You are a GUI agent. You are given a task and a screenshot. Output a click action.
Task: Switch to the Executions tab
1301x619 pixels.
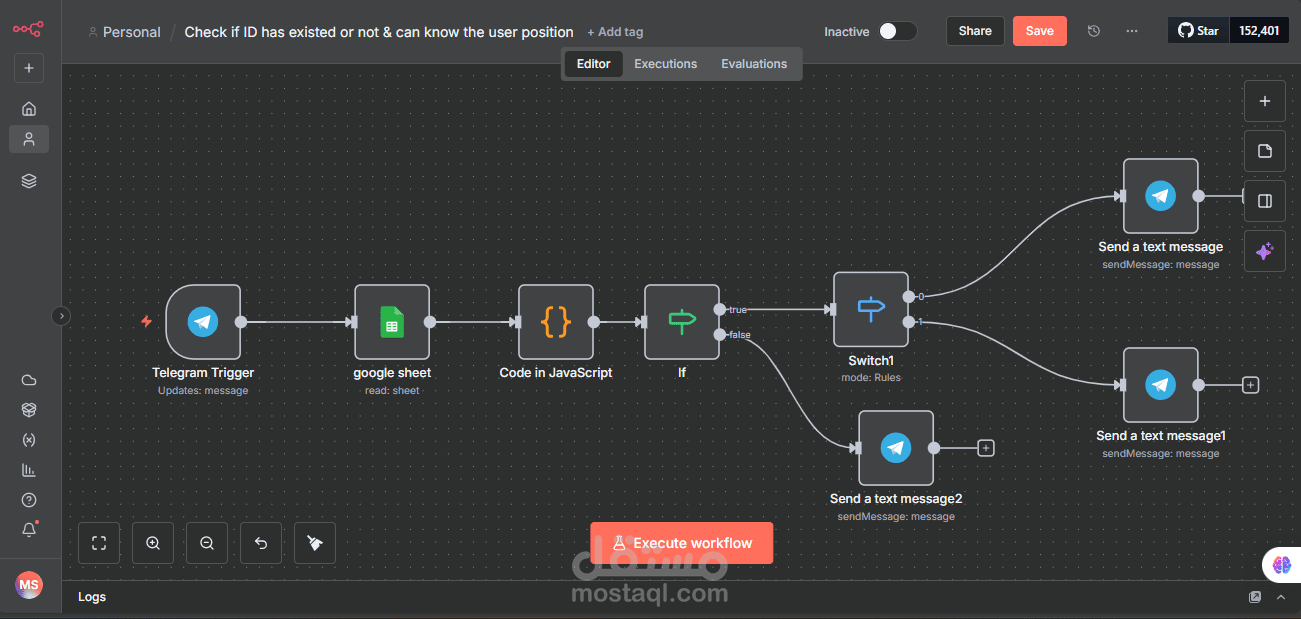click(666, 64)
